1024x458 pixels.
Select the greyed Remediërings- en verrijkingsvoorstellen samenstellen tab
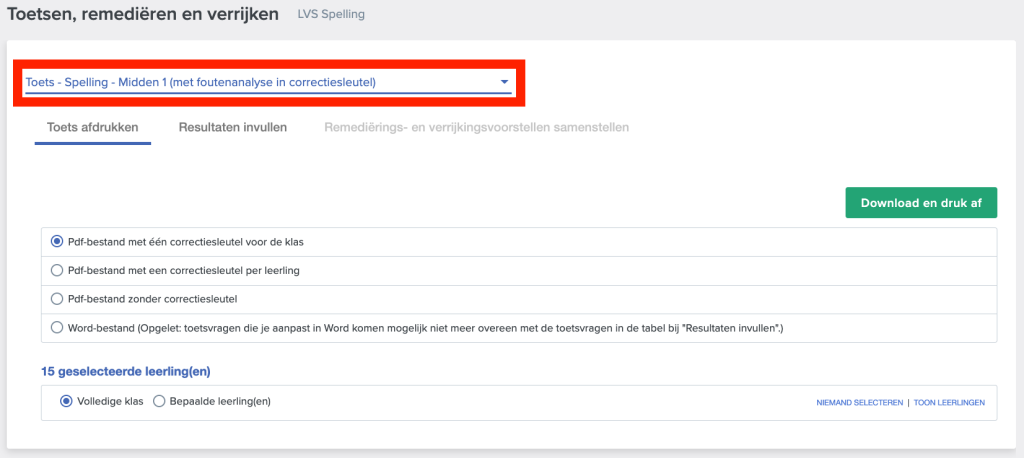tap(477, 127)
